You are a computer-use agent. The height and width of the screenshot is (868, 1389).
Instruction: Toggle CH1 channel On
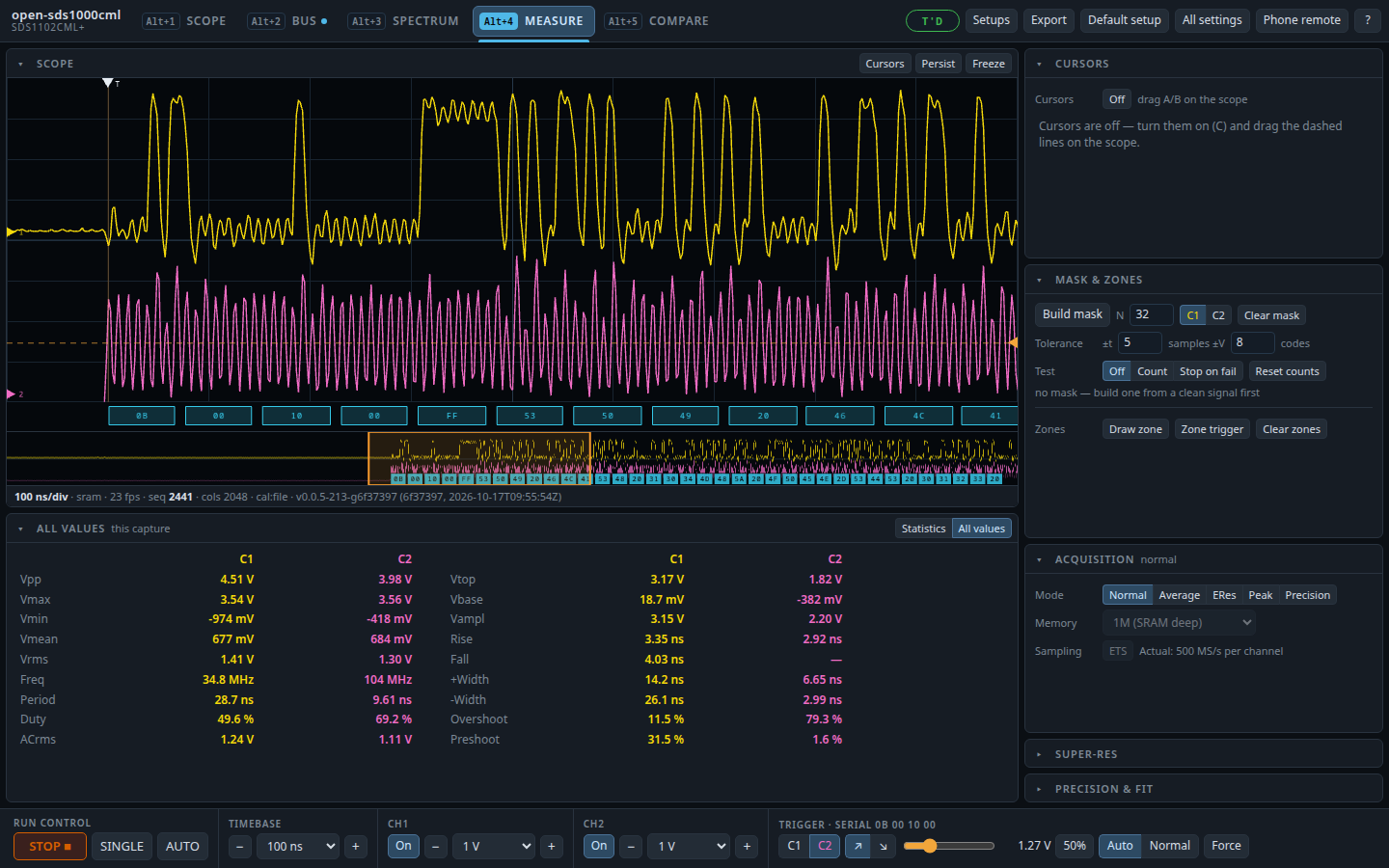click(x=403, y=846)
